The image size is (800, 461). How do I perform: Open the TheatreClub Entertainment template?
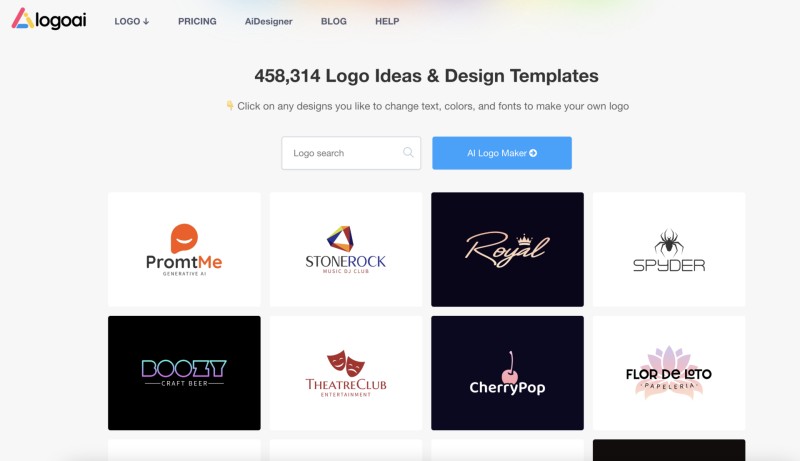point(346,373)
